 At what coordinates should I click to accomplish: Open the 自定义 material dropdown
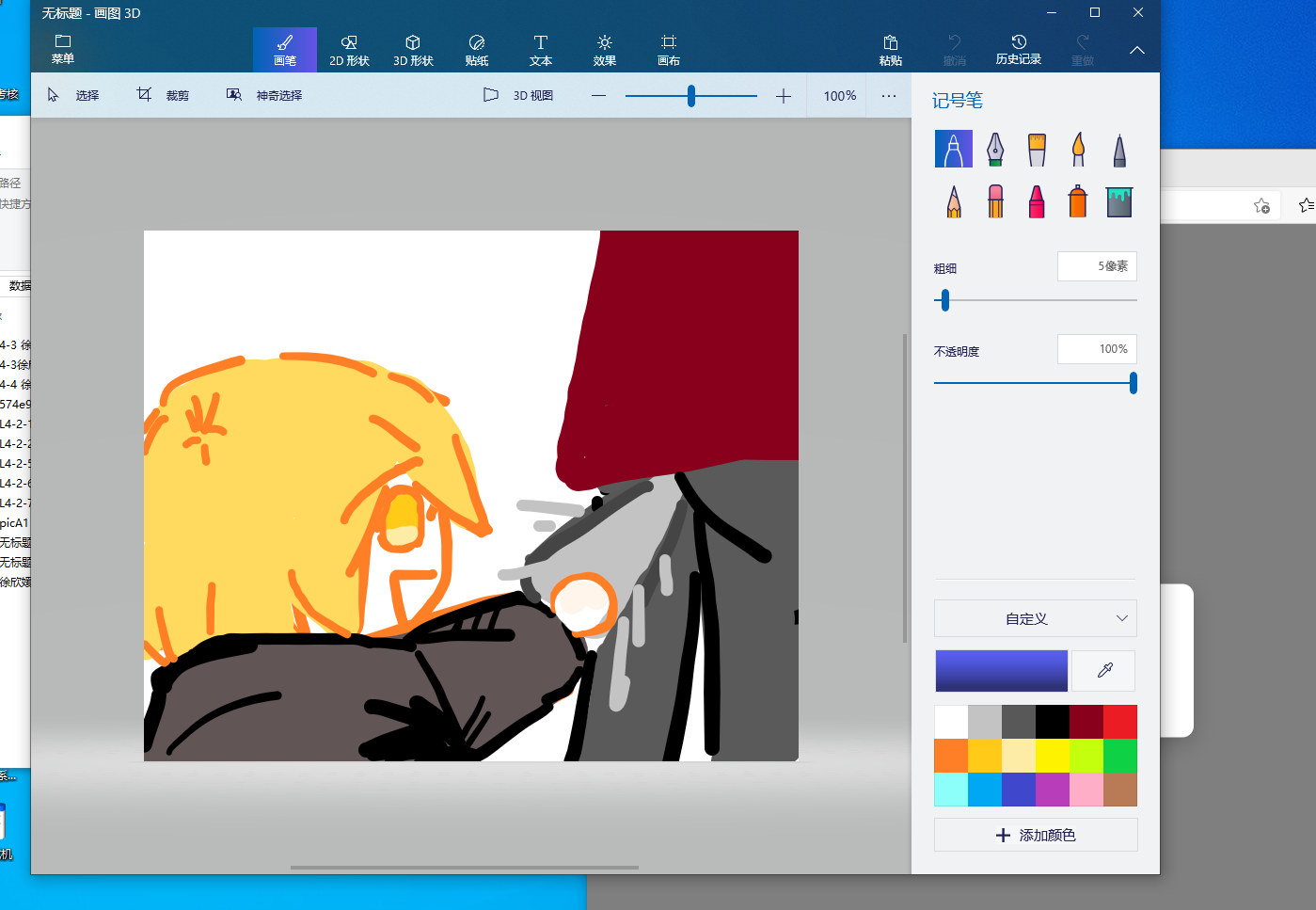(x=1035, y=618)
